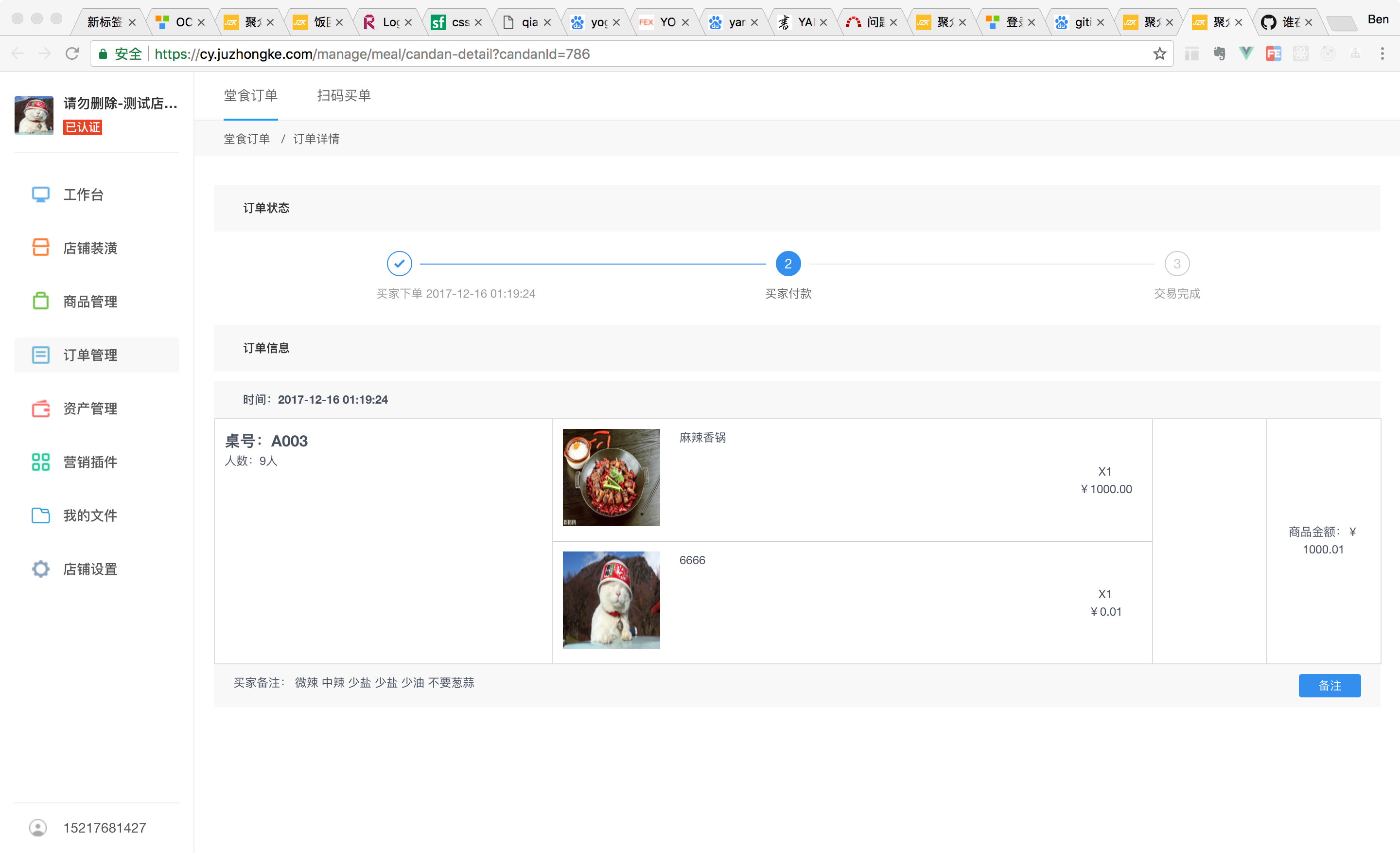Open 店铺设置 in the sidebar
The width and height of the screenshot is (1400, 853).
[97, 569]
